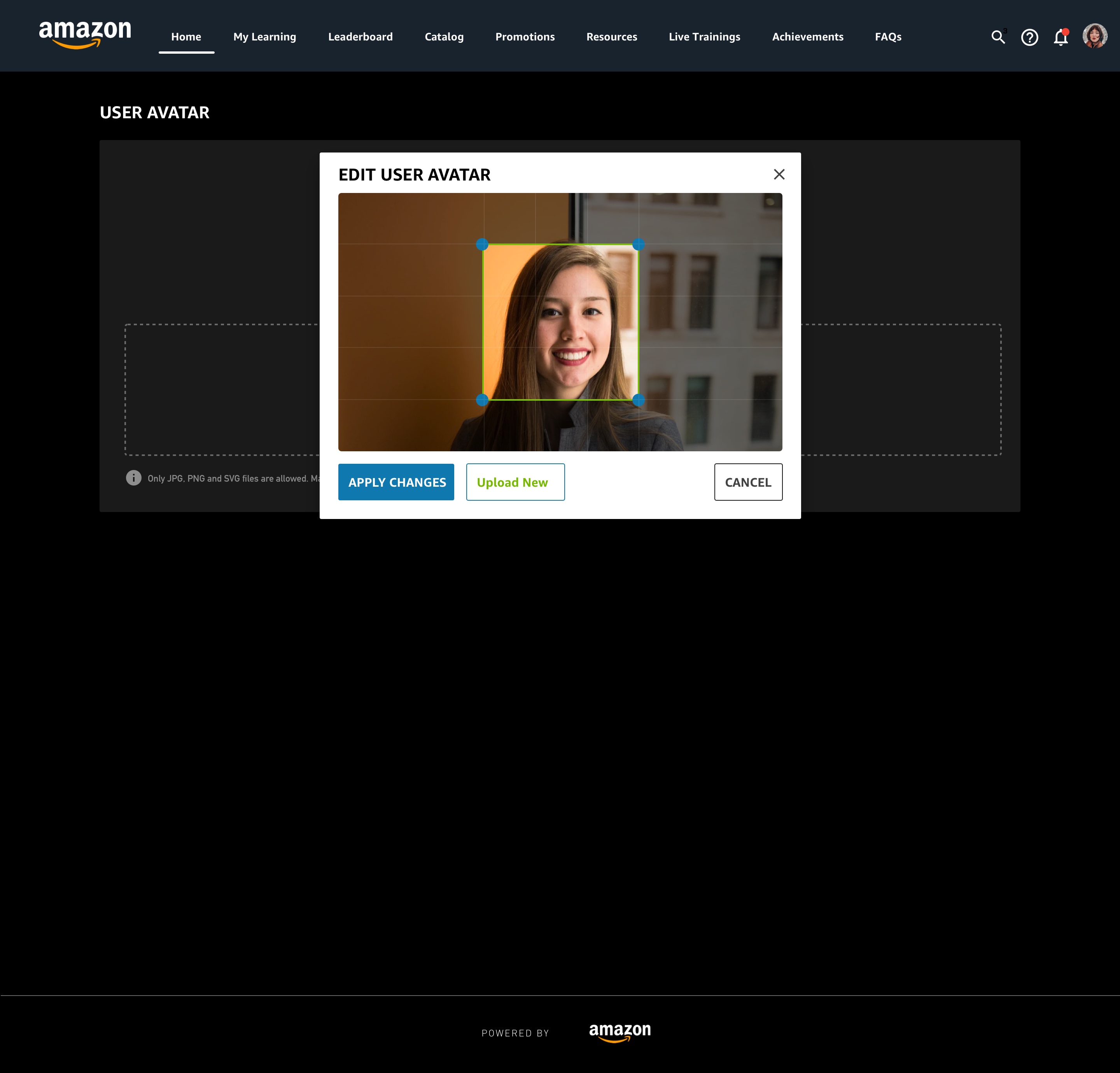Open the Promotions tab
This screenshot has height=1073, width=1120.
click(525, 37)
